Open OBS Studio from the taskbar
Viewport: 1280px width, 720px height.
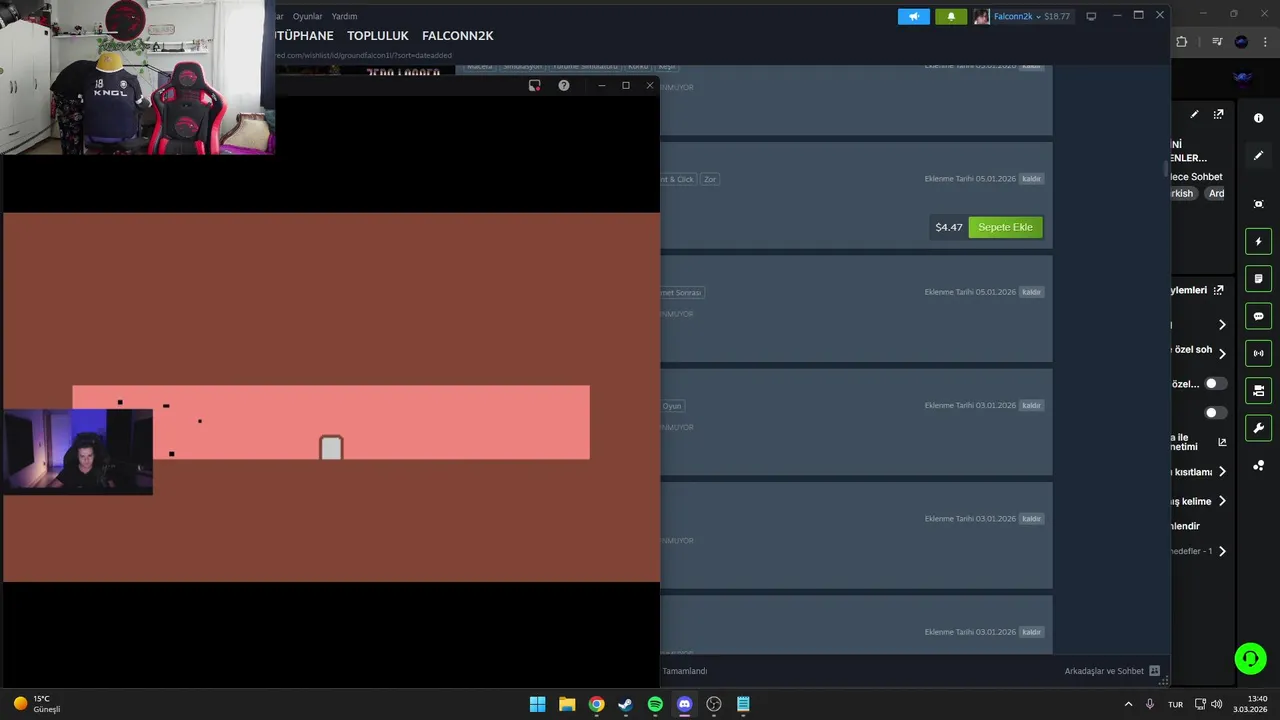(714, 704)
